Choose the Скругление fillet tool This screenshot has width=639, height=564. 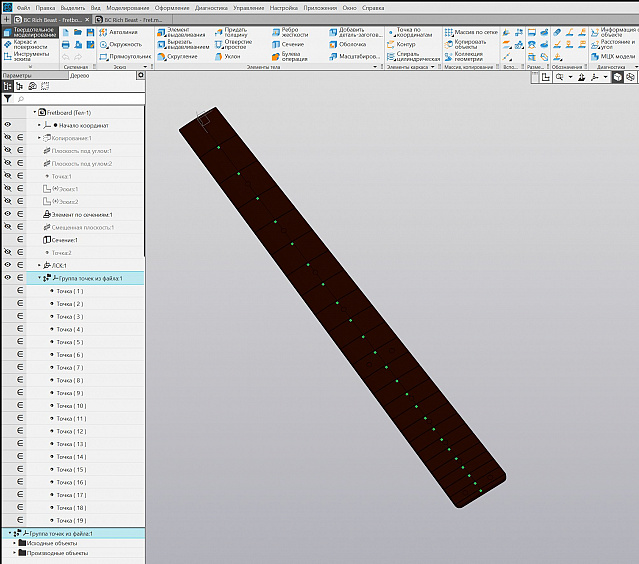click(x=181, y=56)
